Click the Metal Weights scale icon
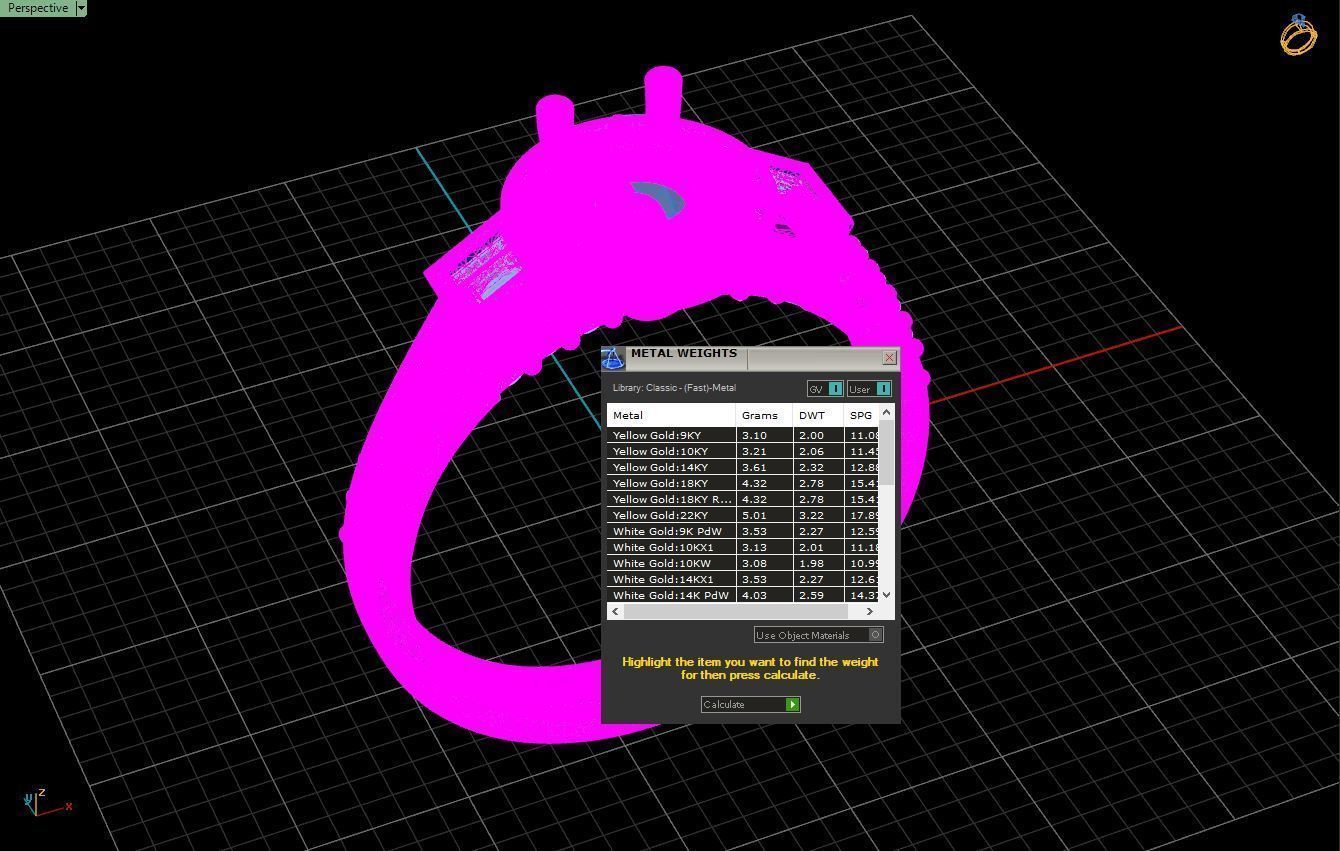1340x851 pixels. tap(614, 358)
